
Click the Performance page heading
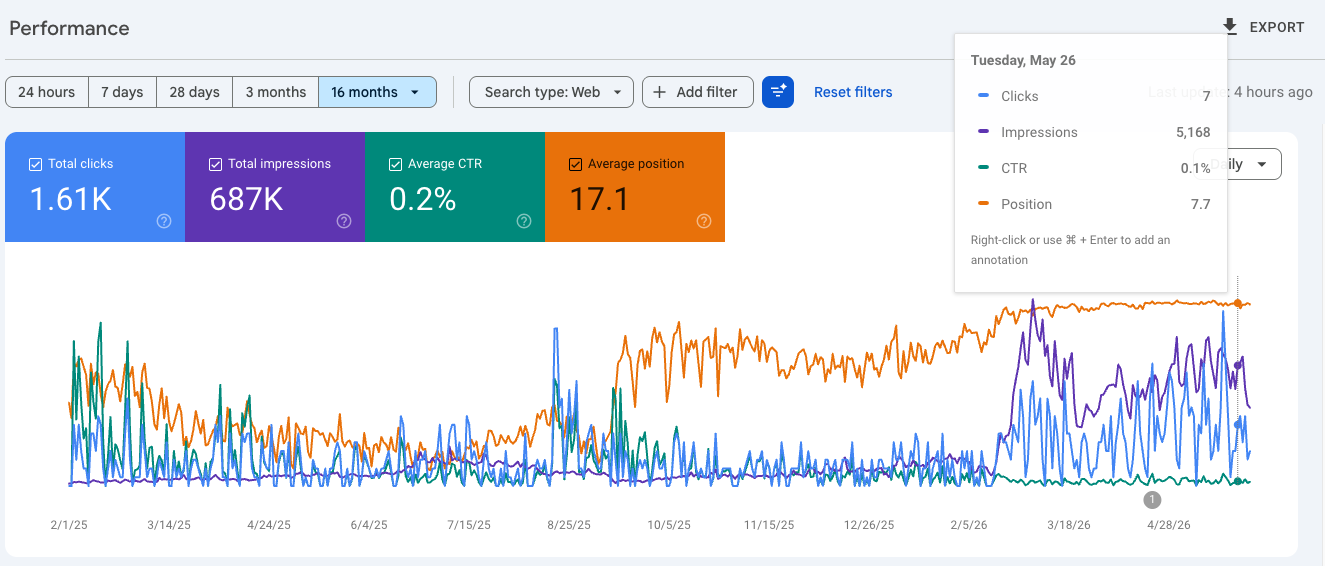[x=69, y=28]
